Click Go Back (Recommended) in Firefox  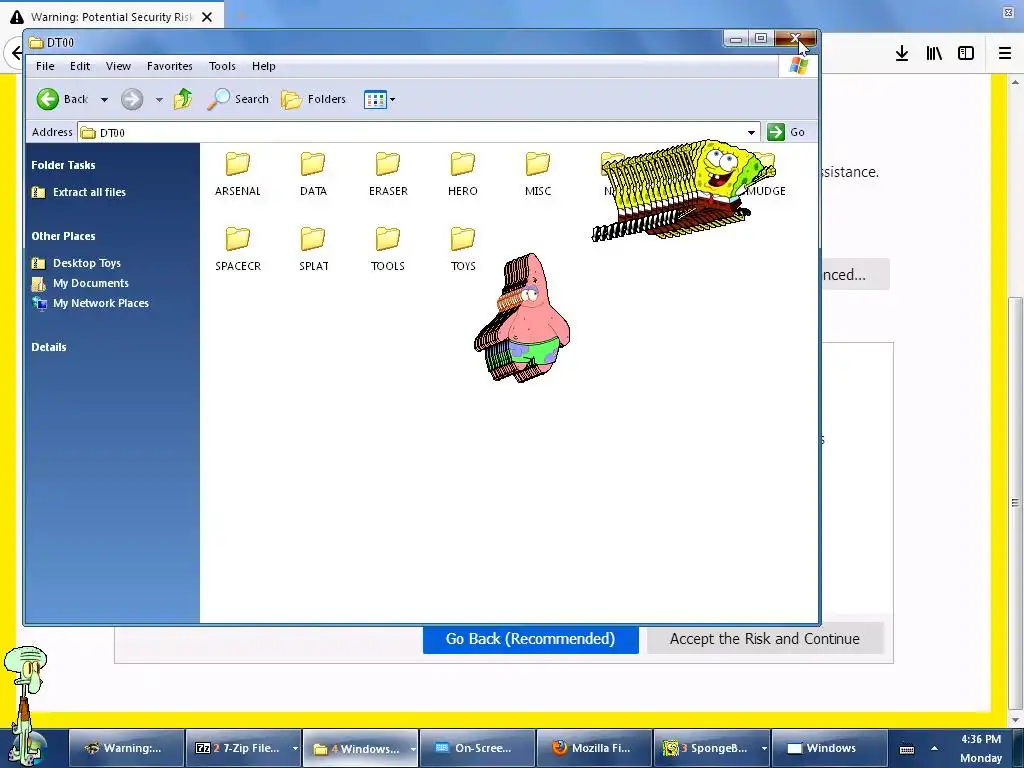530,639
